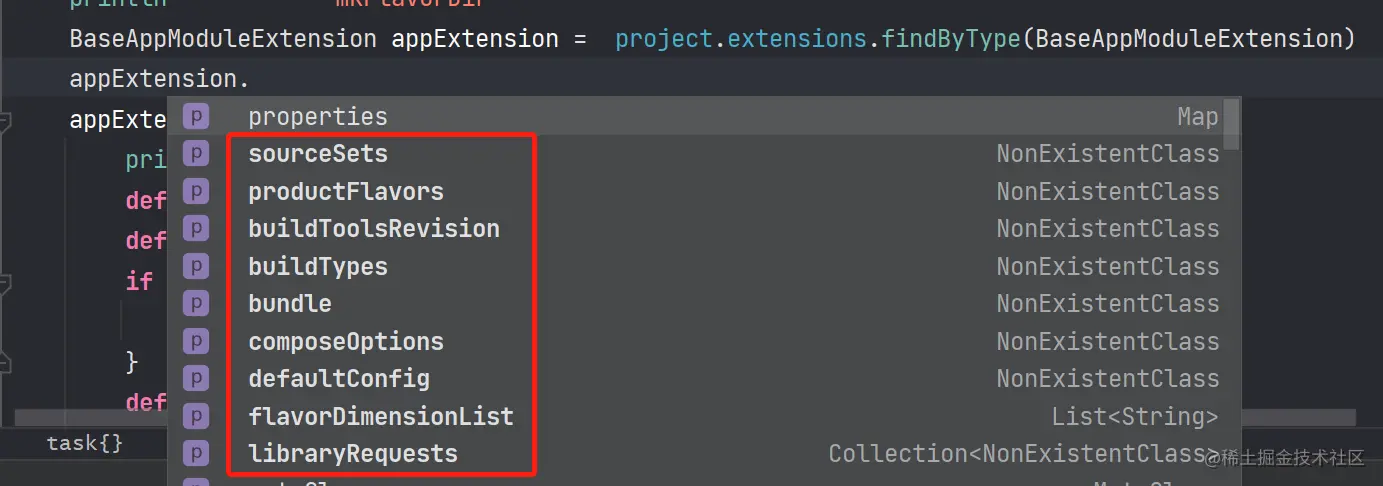Image resolution: width=1383 pixels, height=486 pixels.
Task: Click the property icon beside buildToolsRevision
Action: click(x=196, y=228)
